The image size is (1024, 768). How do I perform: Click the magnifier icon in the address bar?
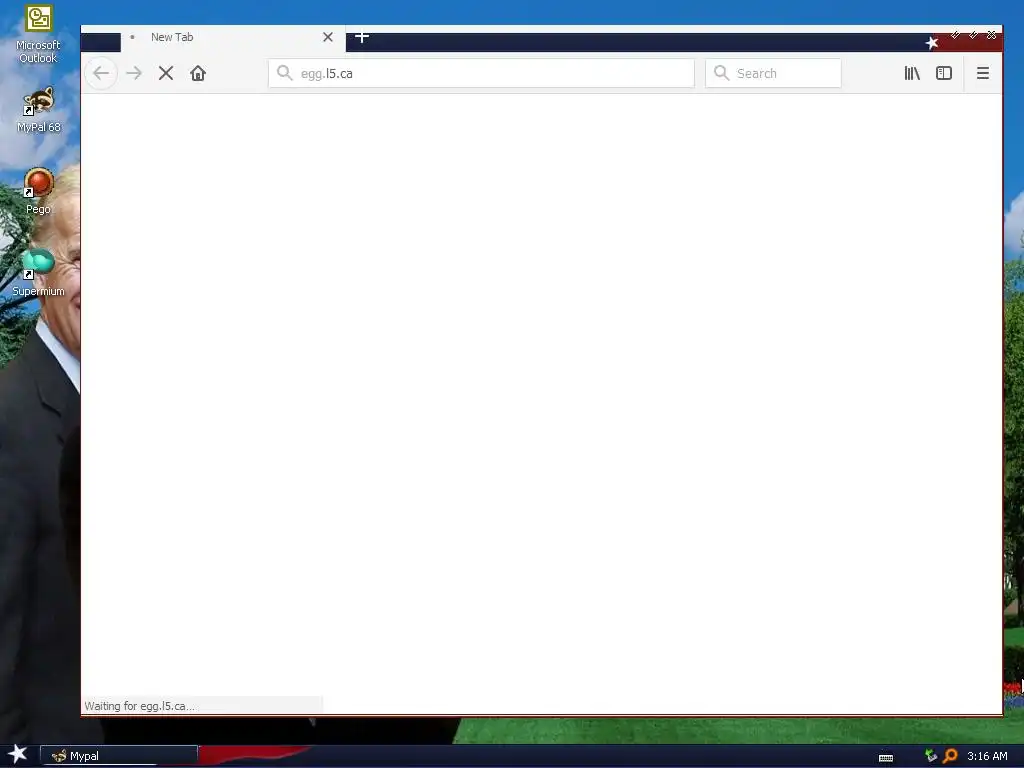click(x=285, y=72)
